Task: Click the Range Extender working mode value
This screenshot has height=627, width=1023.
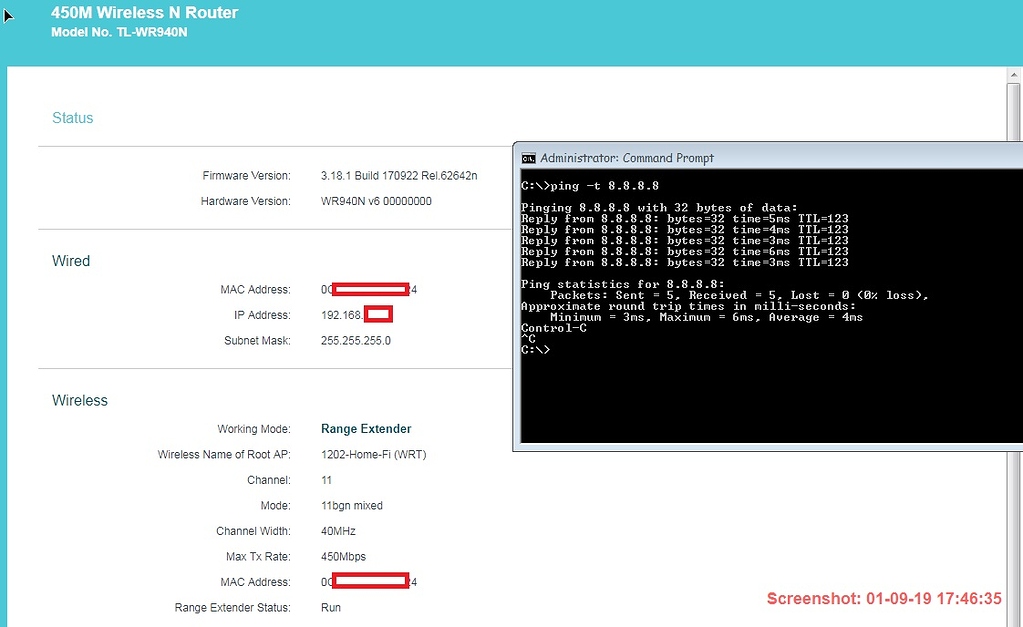Action: [x=366, y=429]
